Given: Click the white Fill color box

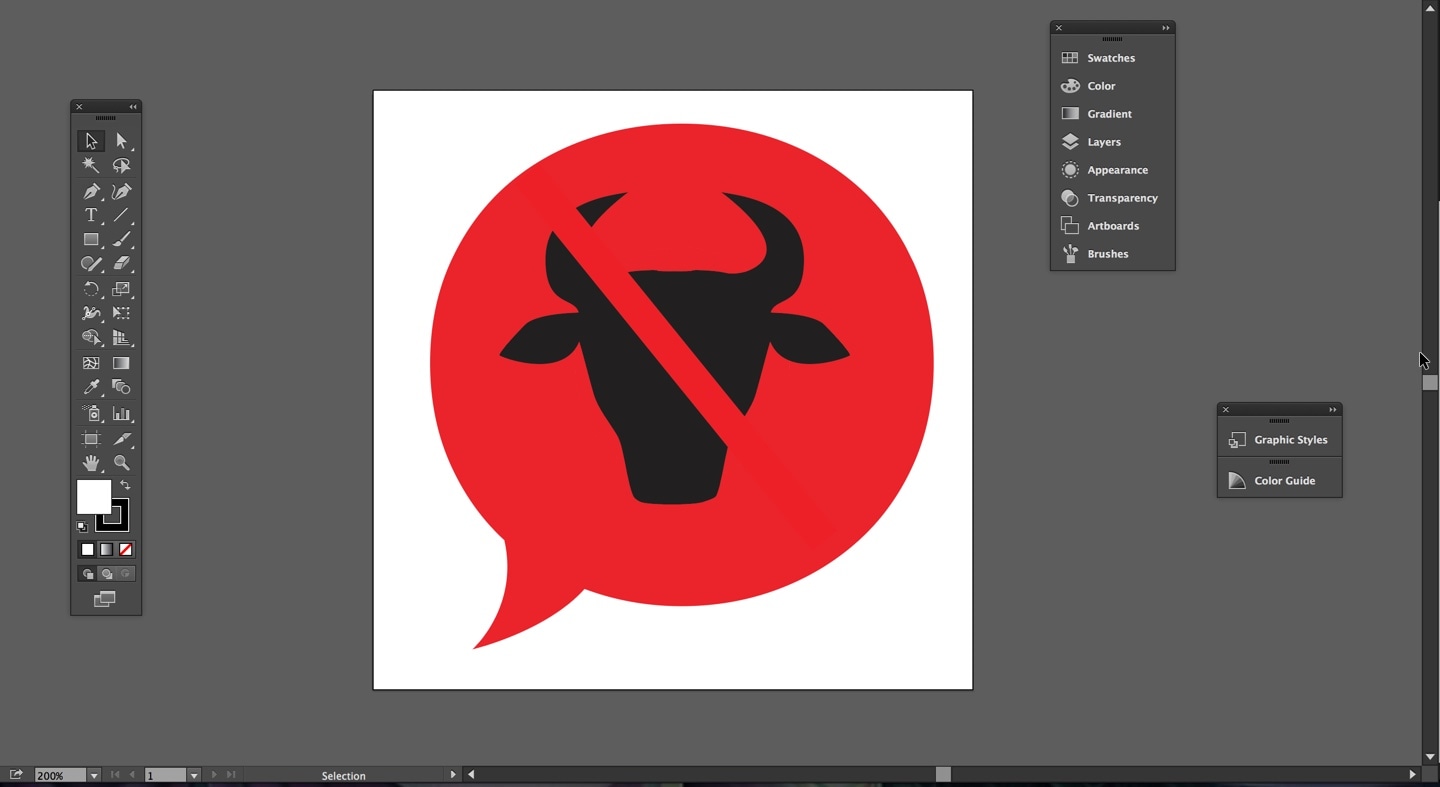Looking at the screenshot, I should 93,496.
